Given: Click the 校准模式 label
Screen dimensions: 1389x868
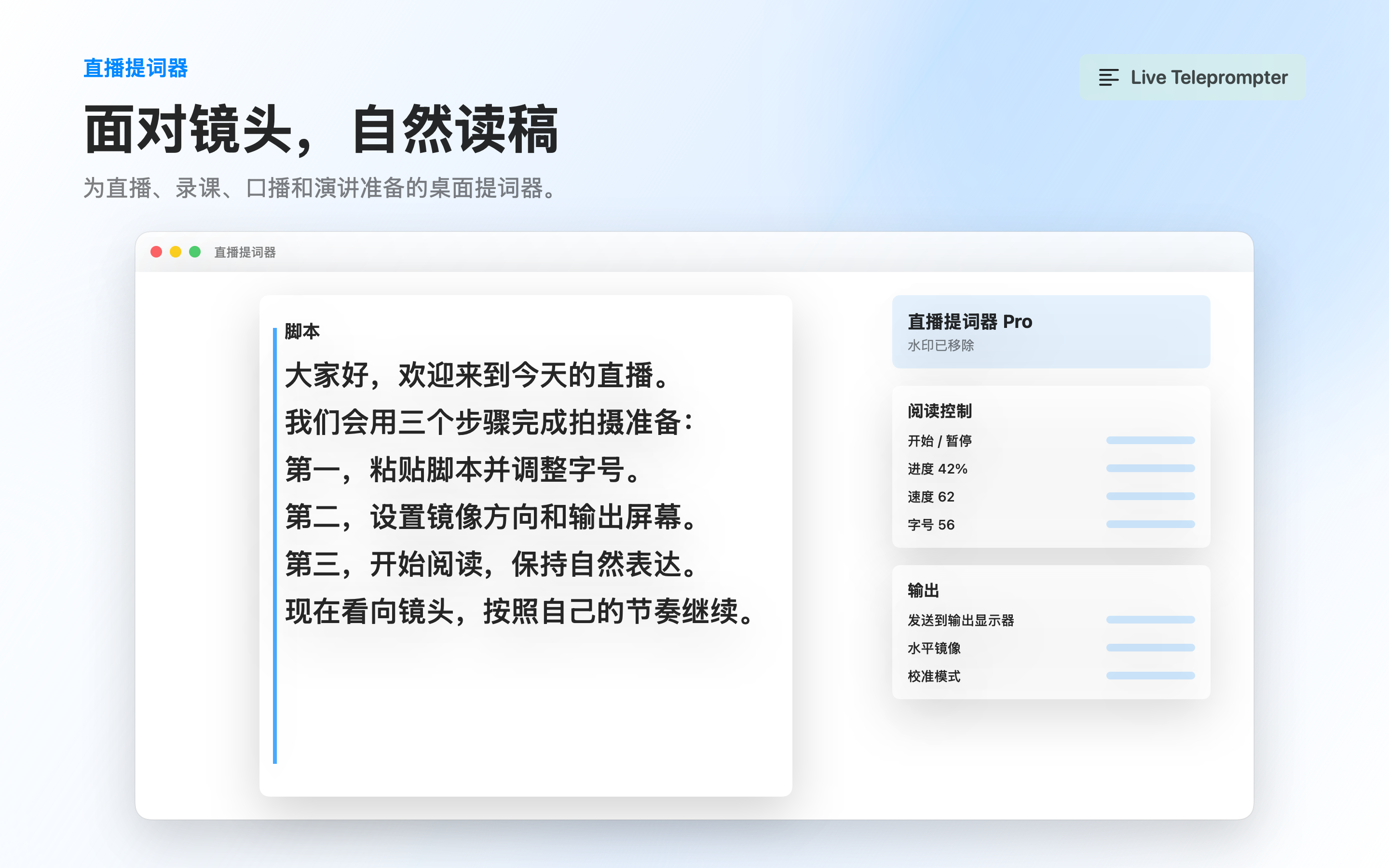Looking at the screenshot, I should click(934, 676).
